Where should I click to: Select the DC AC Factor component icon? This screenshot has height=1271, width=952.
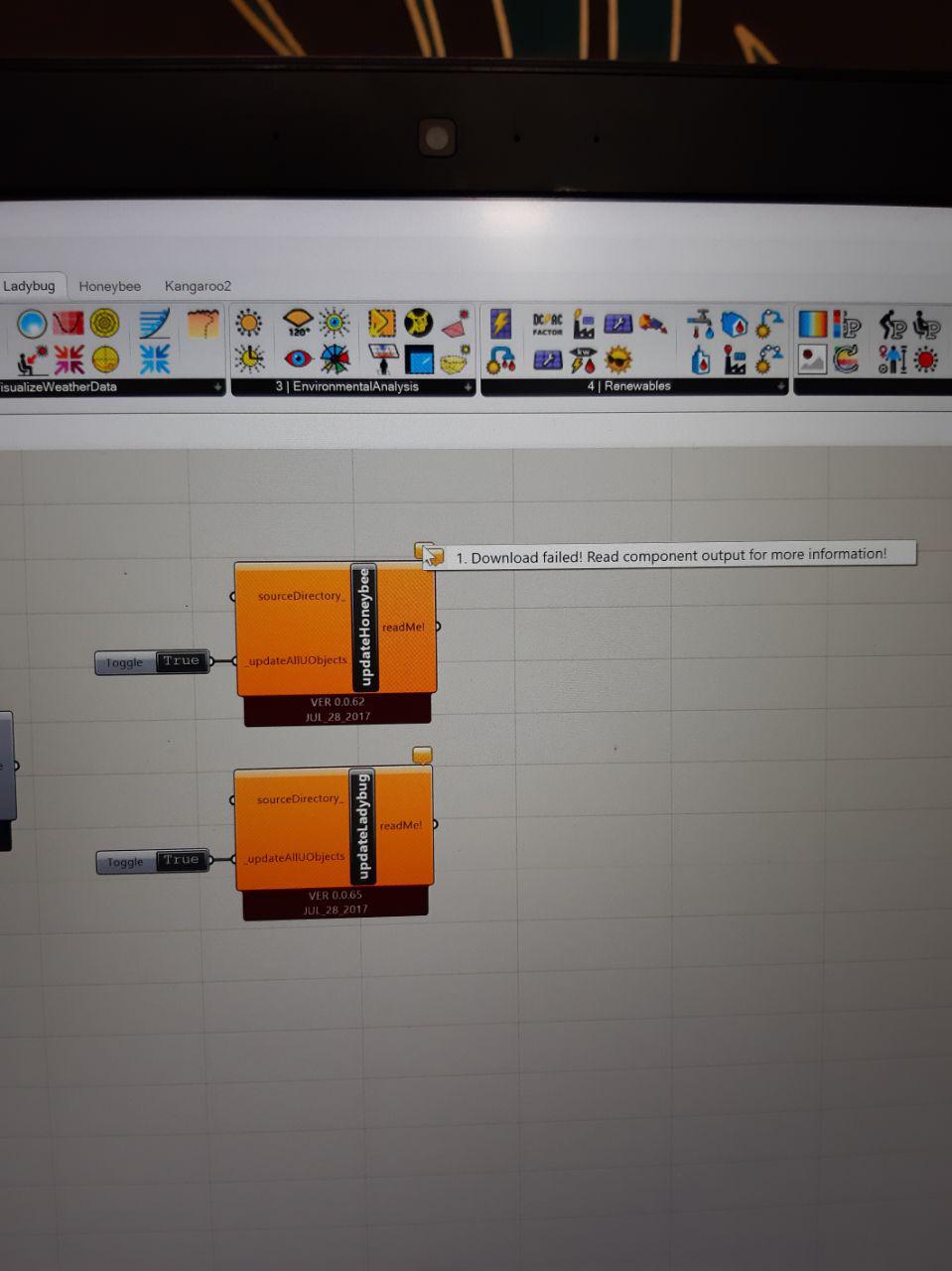pos(547,324)
